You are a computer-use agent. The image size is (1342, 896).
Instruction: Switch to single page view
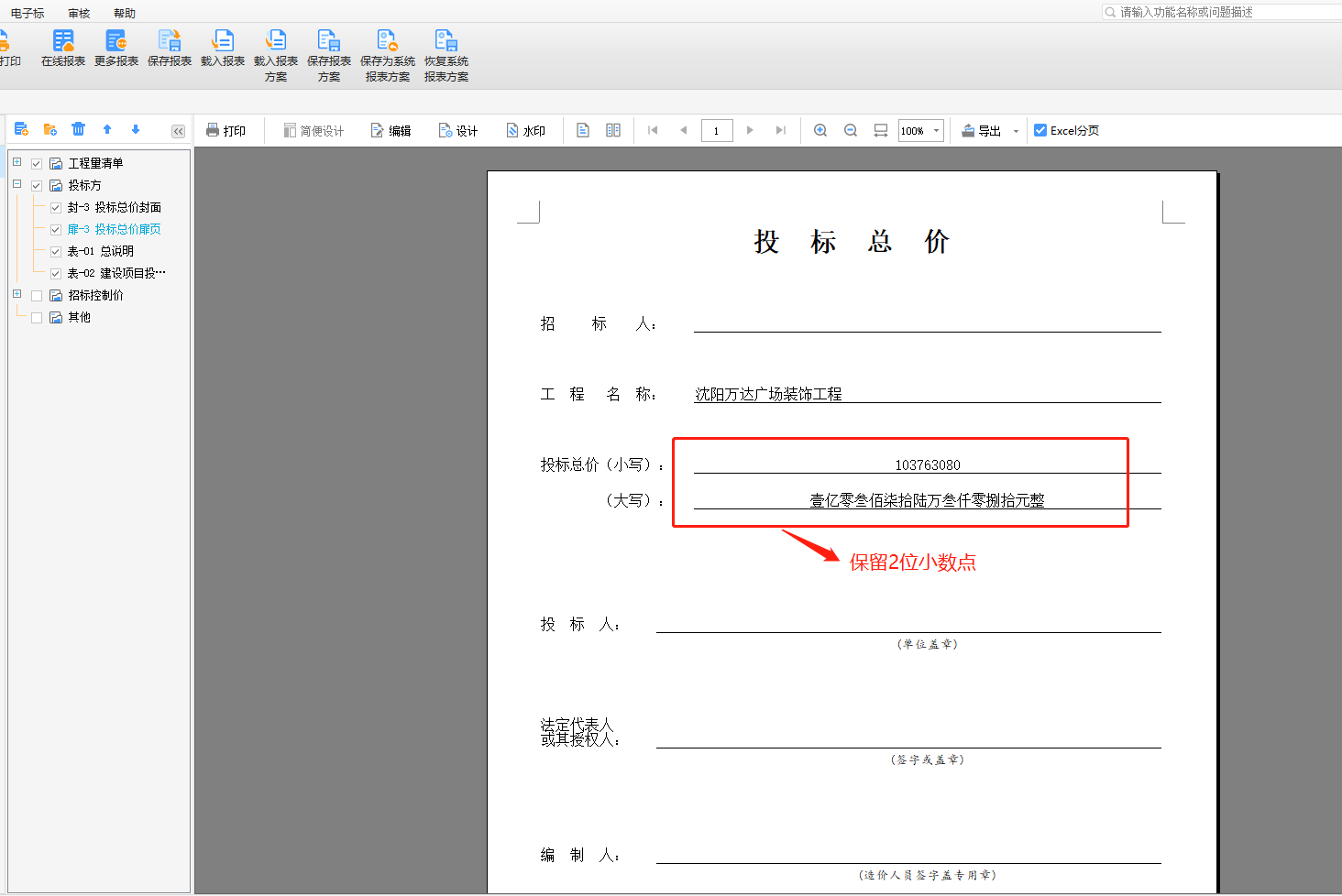[583, 130]
